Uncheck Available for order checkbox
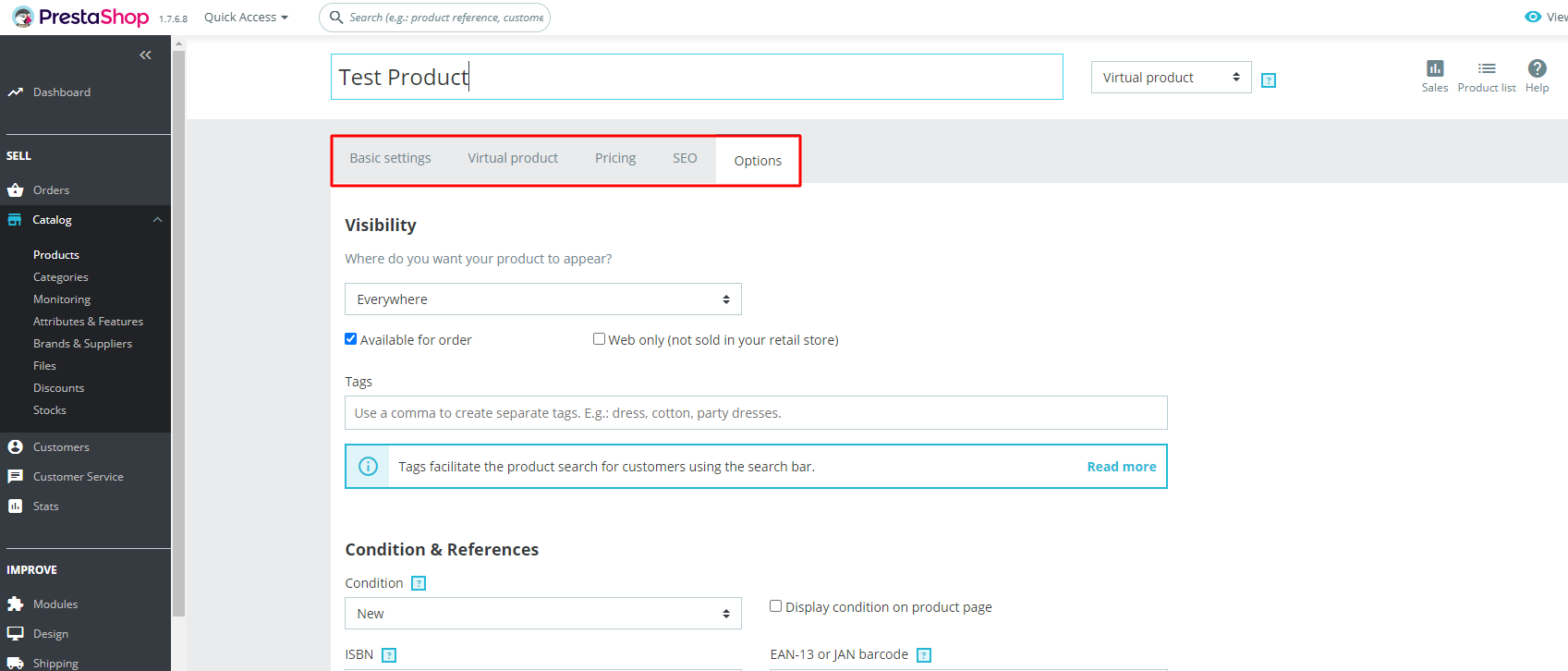The image size is (1568, 671). [351, 339]
